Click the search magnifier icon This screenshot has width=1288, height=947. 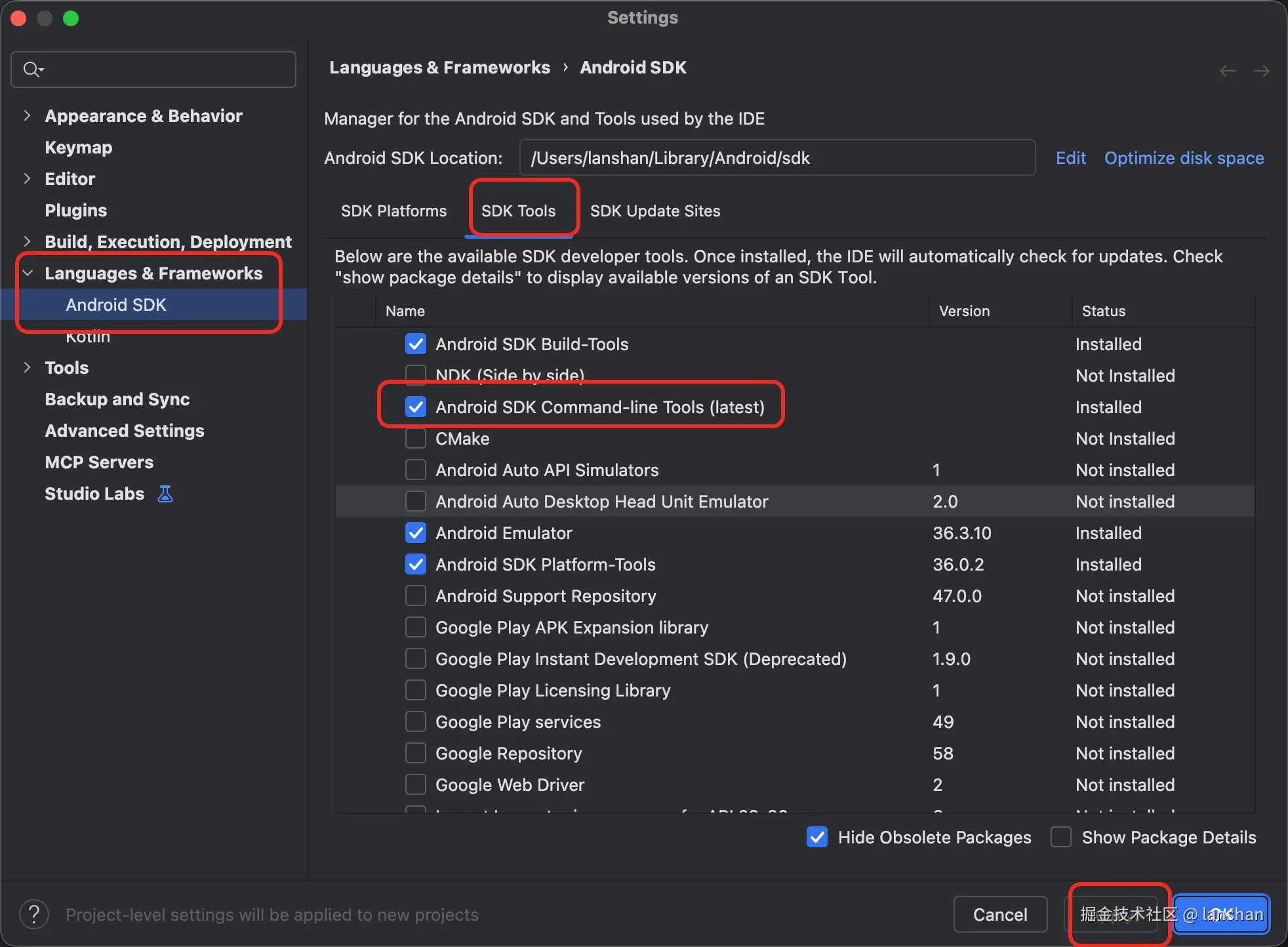[x=31, y=69]
